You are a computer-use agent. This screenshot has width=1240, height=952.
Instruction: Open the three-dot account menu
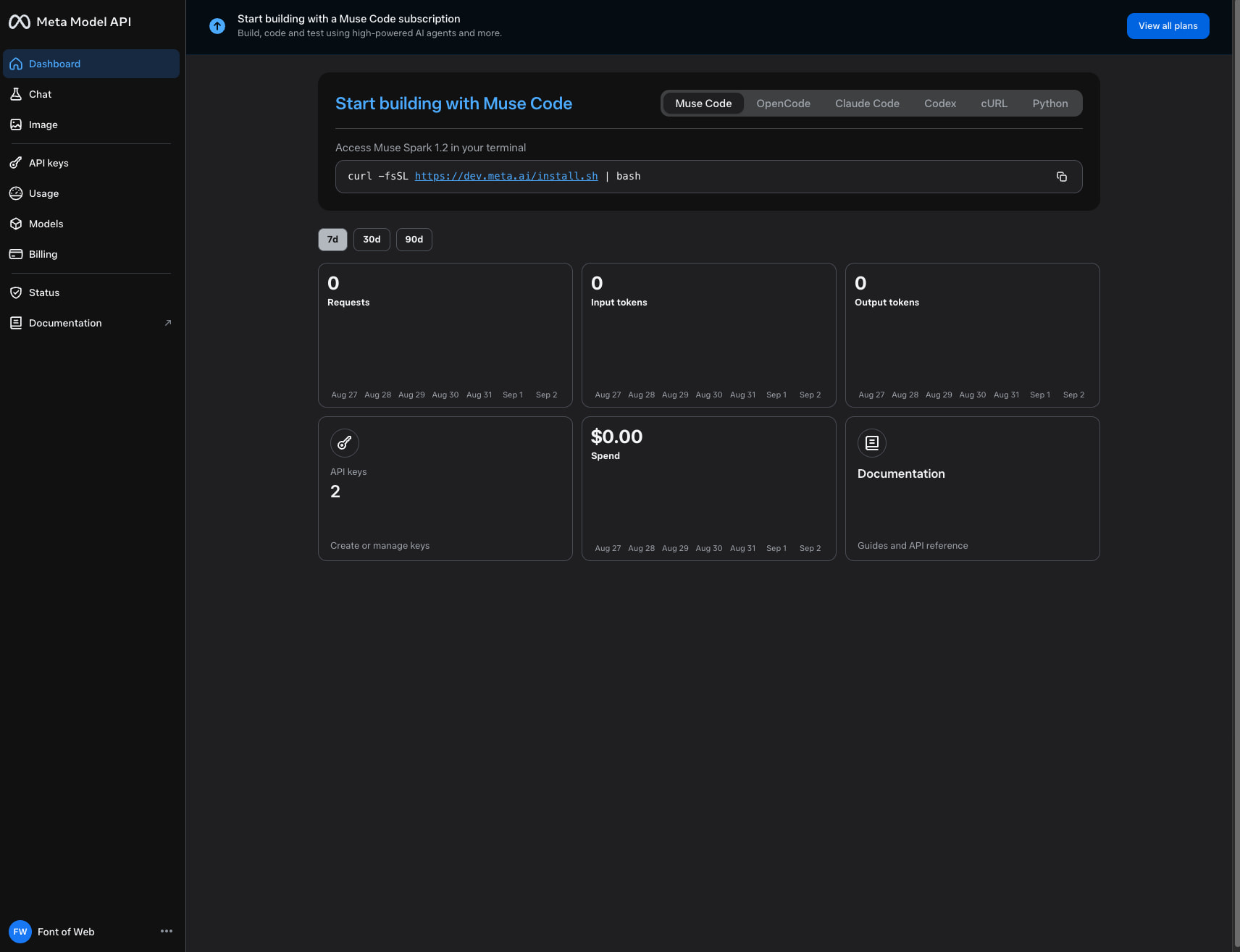point(167,931)
